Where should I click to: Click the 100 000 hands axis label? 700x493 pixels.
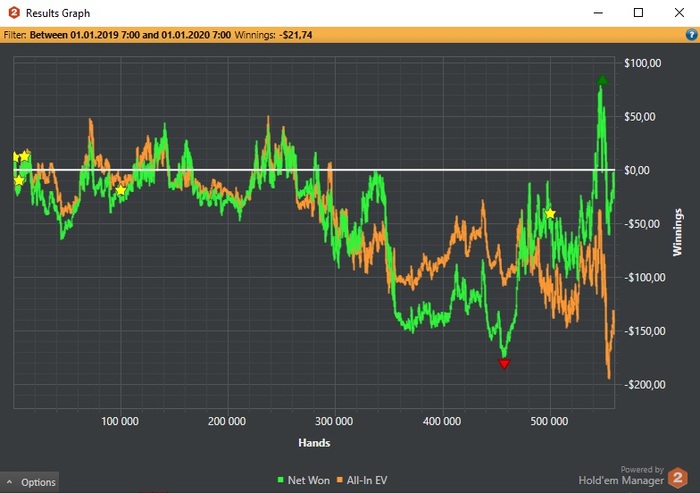click(120, 421)
